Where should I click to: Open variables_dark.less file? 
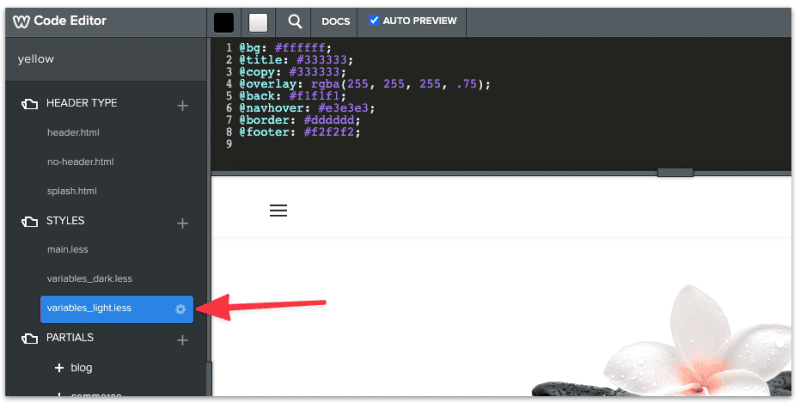[x=89, y=279]
